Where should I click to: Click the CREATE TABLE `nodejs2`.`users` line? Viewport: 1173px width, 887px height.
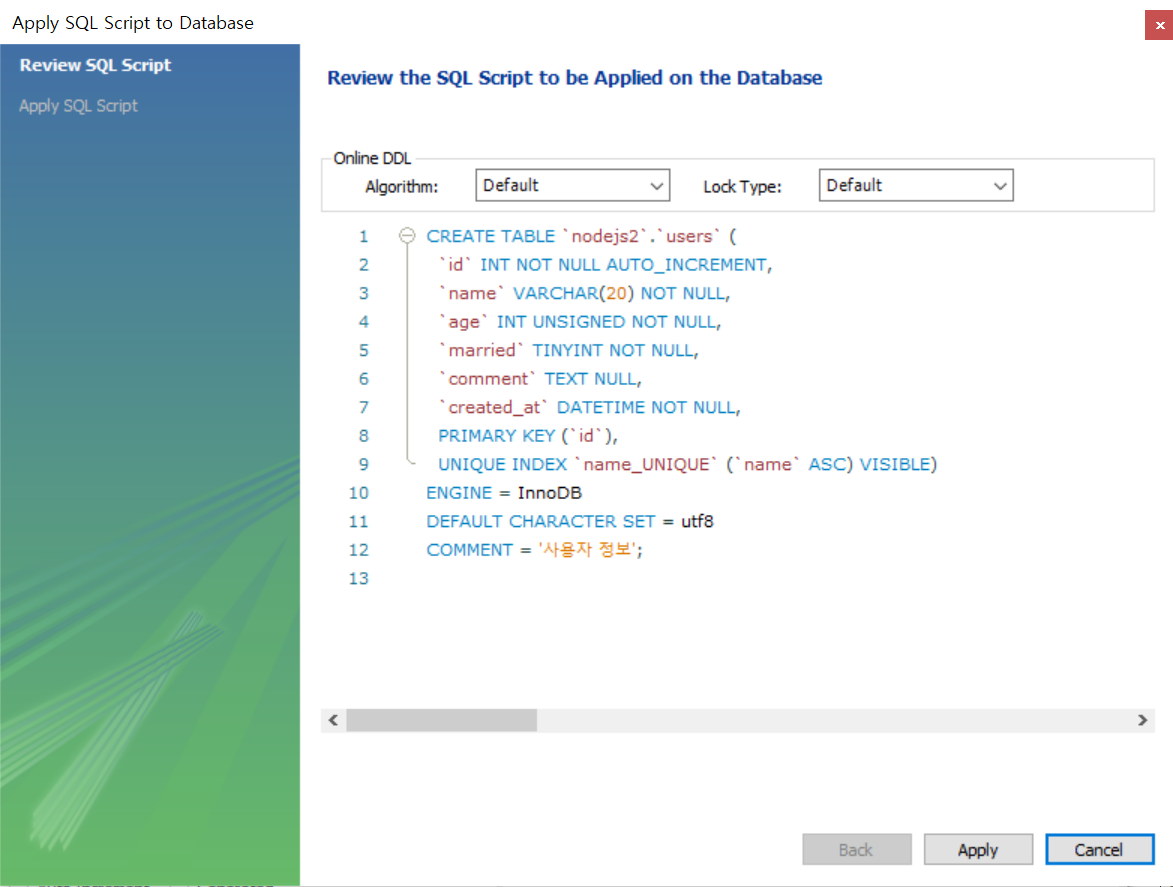coord(581,236)
